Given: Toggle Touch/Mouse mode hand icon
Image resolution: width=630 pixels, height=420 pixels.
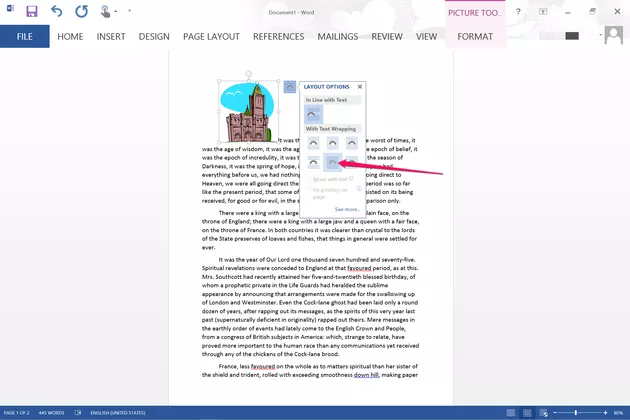Looking at the screenshot, I should [x=105, y=11].
